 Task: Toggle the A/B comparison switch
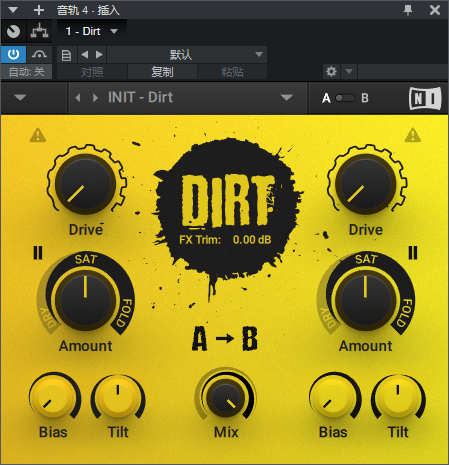pos(345,98)
